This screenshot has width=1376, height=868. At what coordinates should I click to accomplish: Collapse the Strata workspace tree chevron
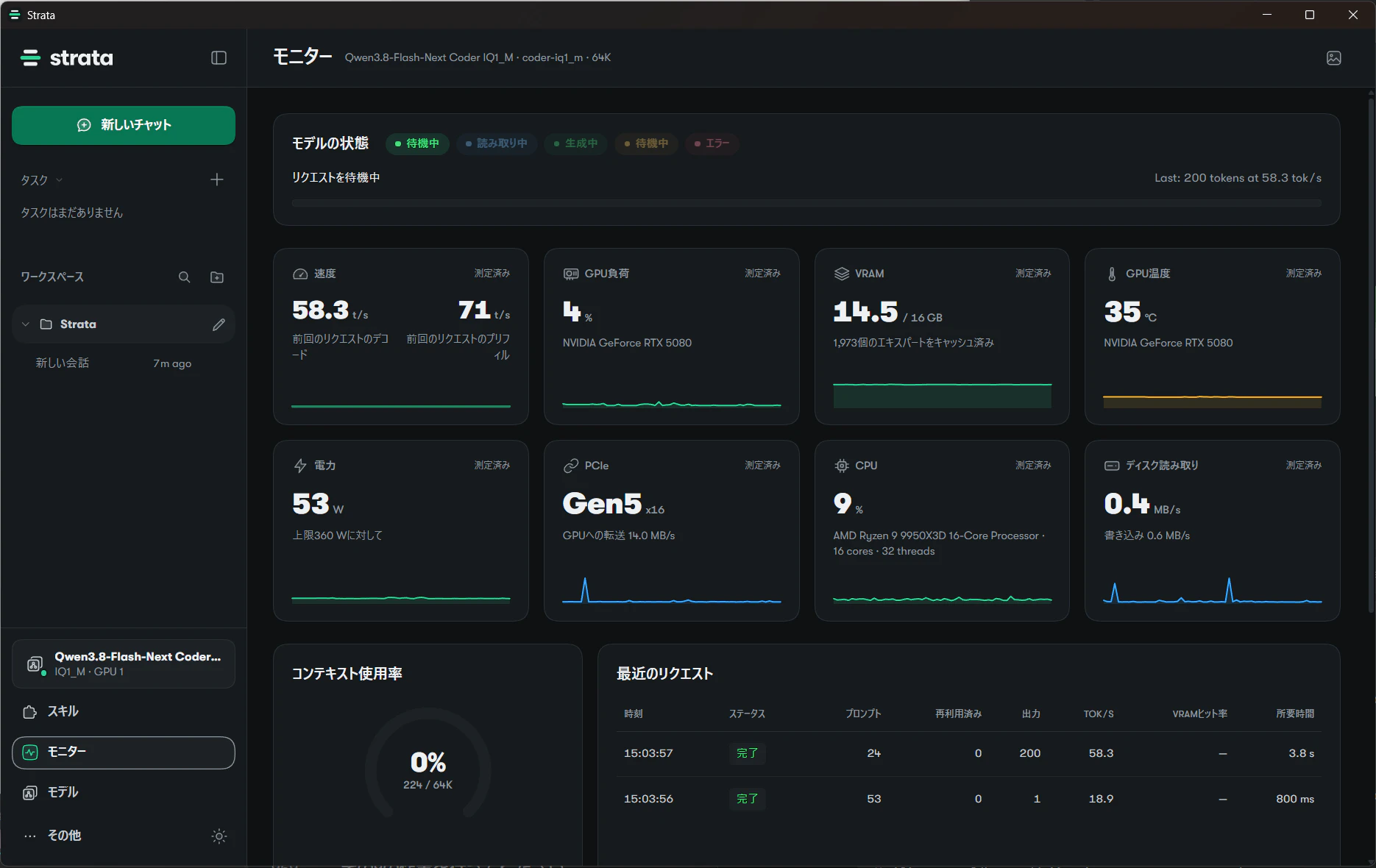coord(26,324)
